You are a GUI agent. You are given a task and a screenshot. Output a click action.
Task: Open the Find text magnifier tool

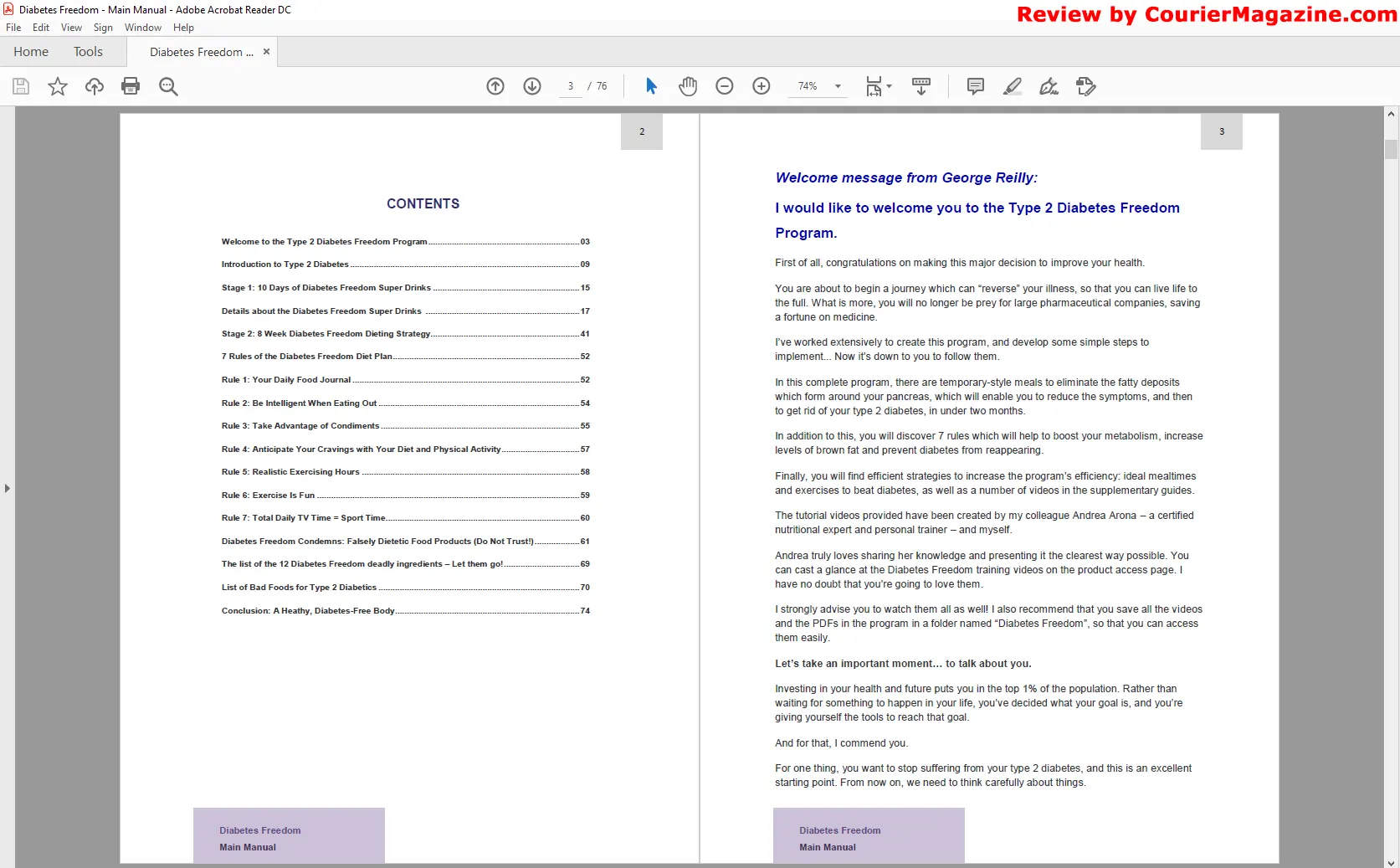tap(168, 86)
